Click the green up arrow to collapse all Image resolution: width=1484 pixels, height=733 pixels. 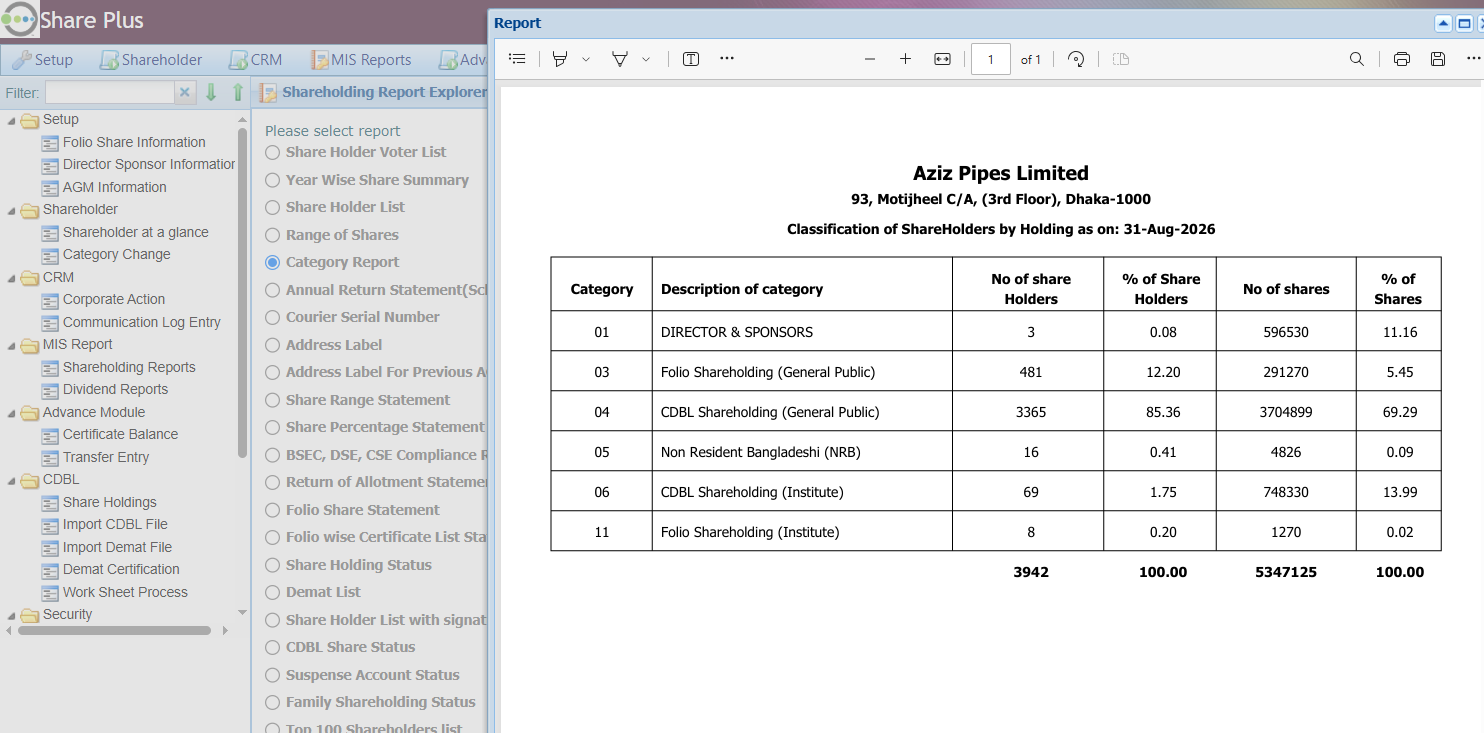point(237,93)
